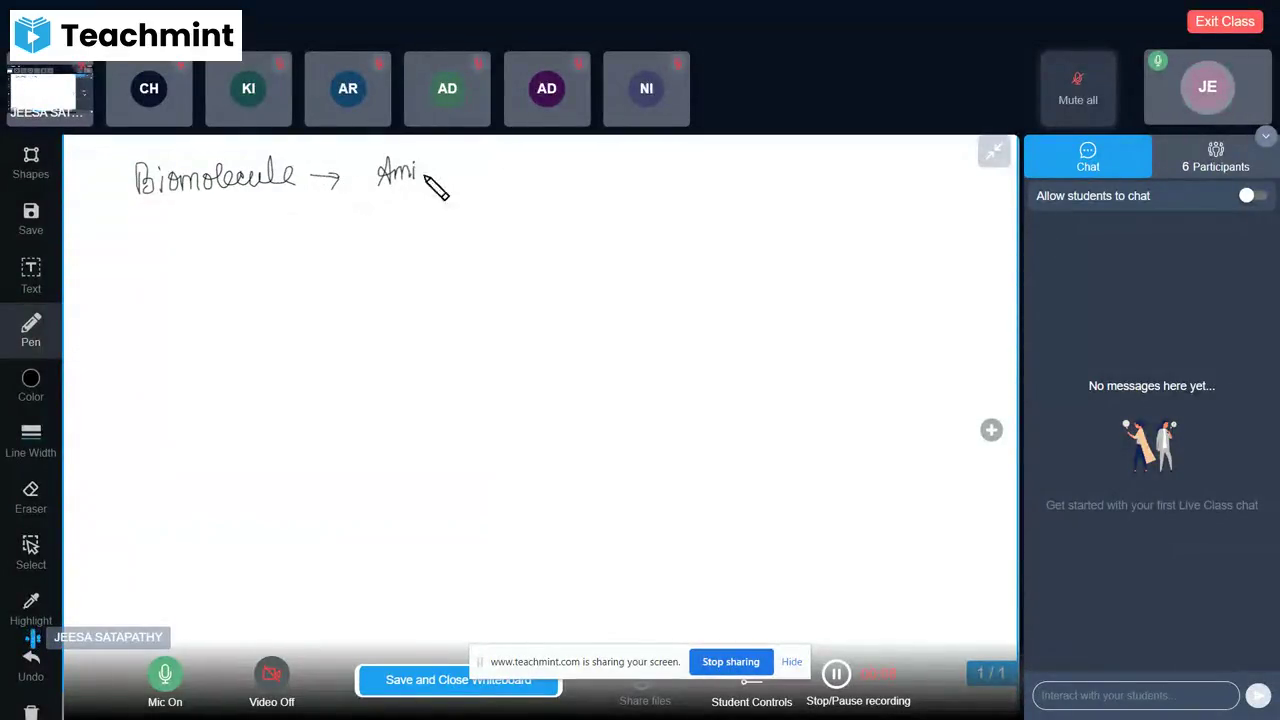Switch to the Chat tab
Screen dimensions: 1280x720
point(1088,157)
